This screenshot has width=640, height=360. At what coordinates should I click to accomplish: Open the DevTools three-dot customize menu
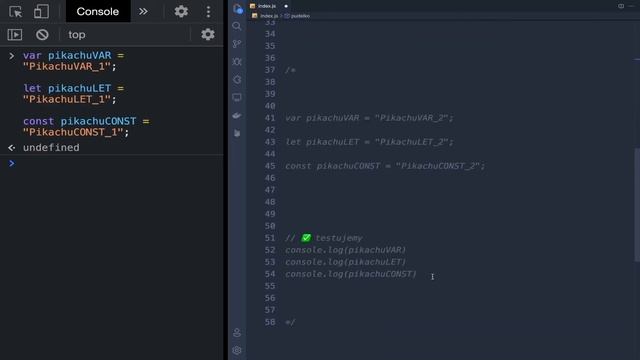tap(209, 11)
